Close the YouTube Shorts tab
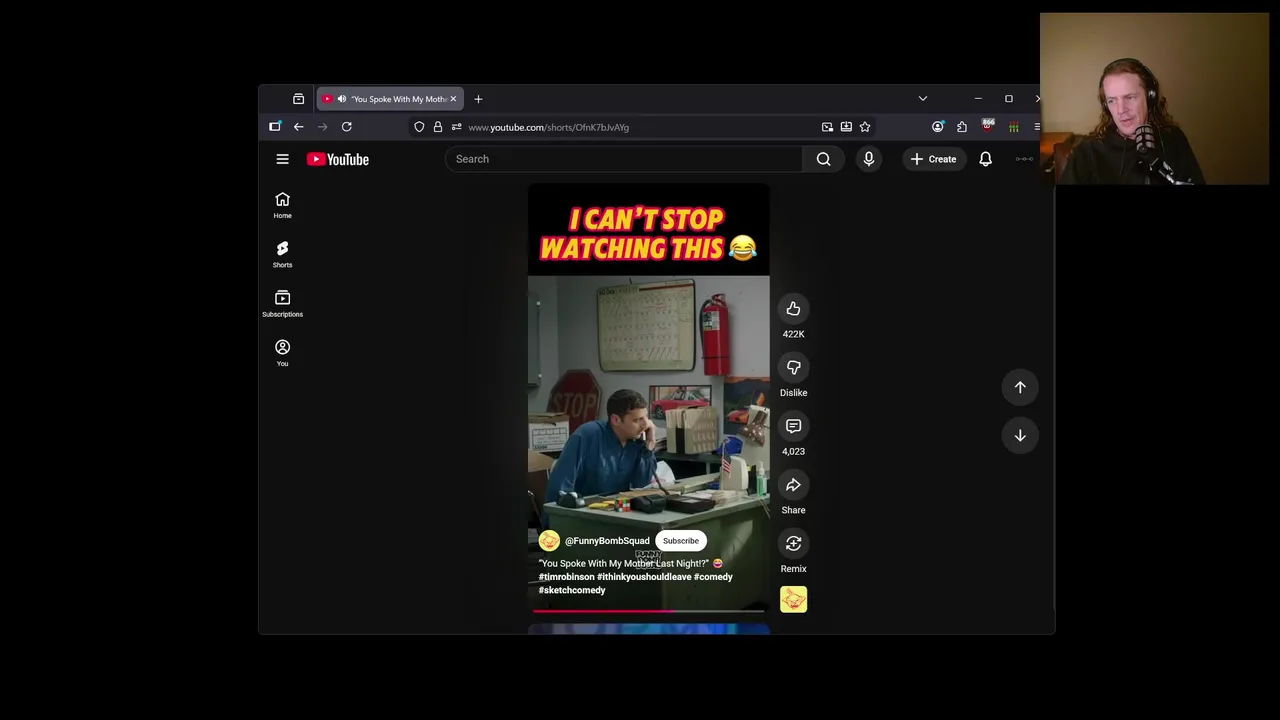 pos(453,99)
